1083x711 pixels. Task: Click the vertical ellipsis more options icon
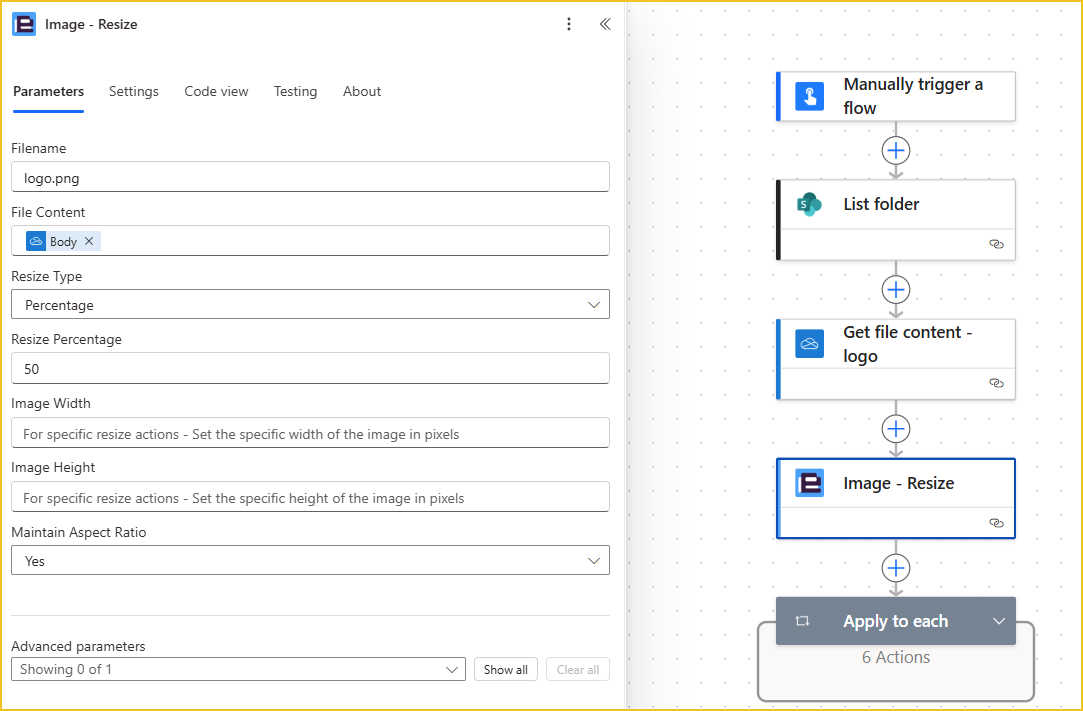coord(569,24)
